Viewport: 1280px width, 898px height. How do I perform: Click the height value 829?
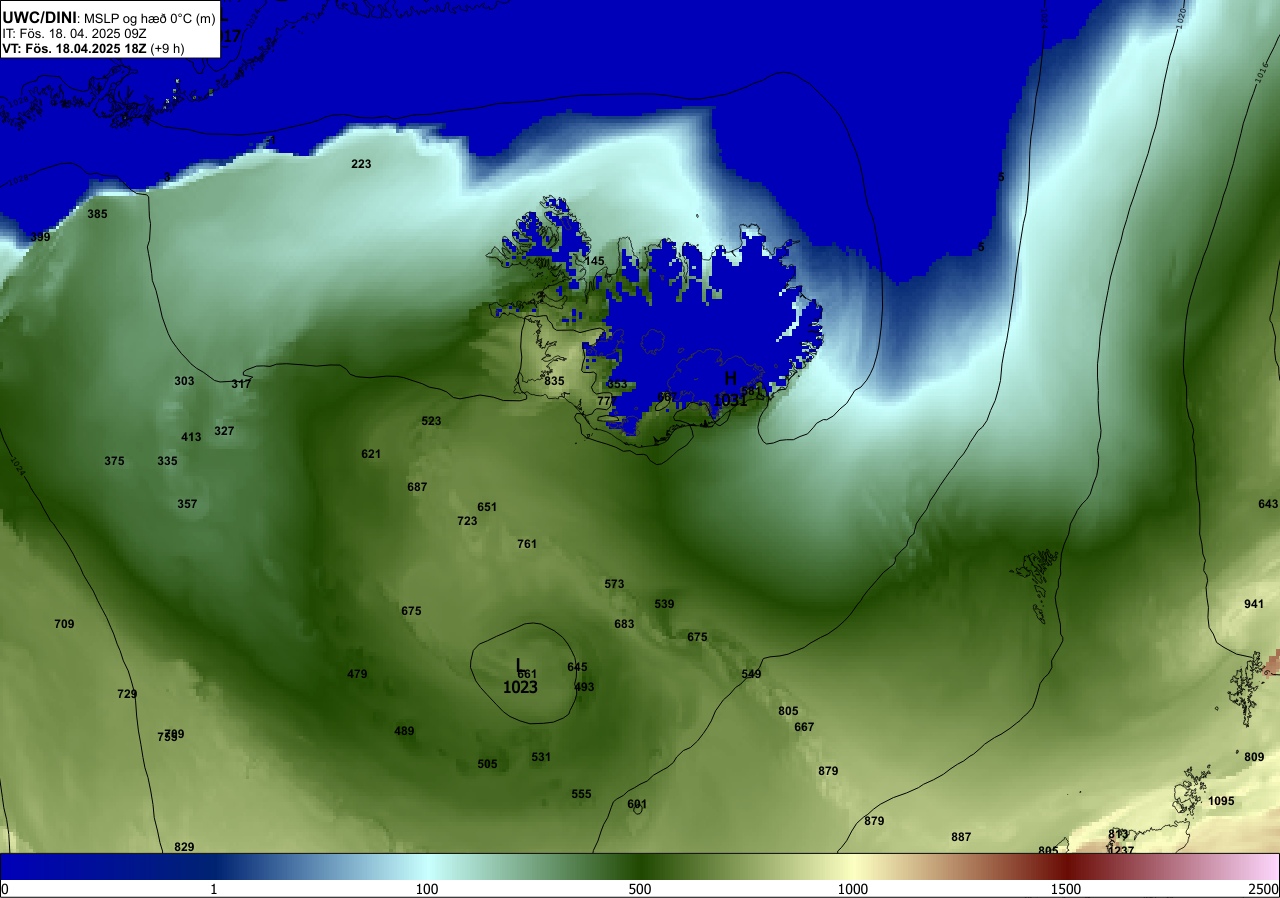point(184,847)
